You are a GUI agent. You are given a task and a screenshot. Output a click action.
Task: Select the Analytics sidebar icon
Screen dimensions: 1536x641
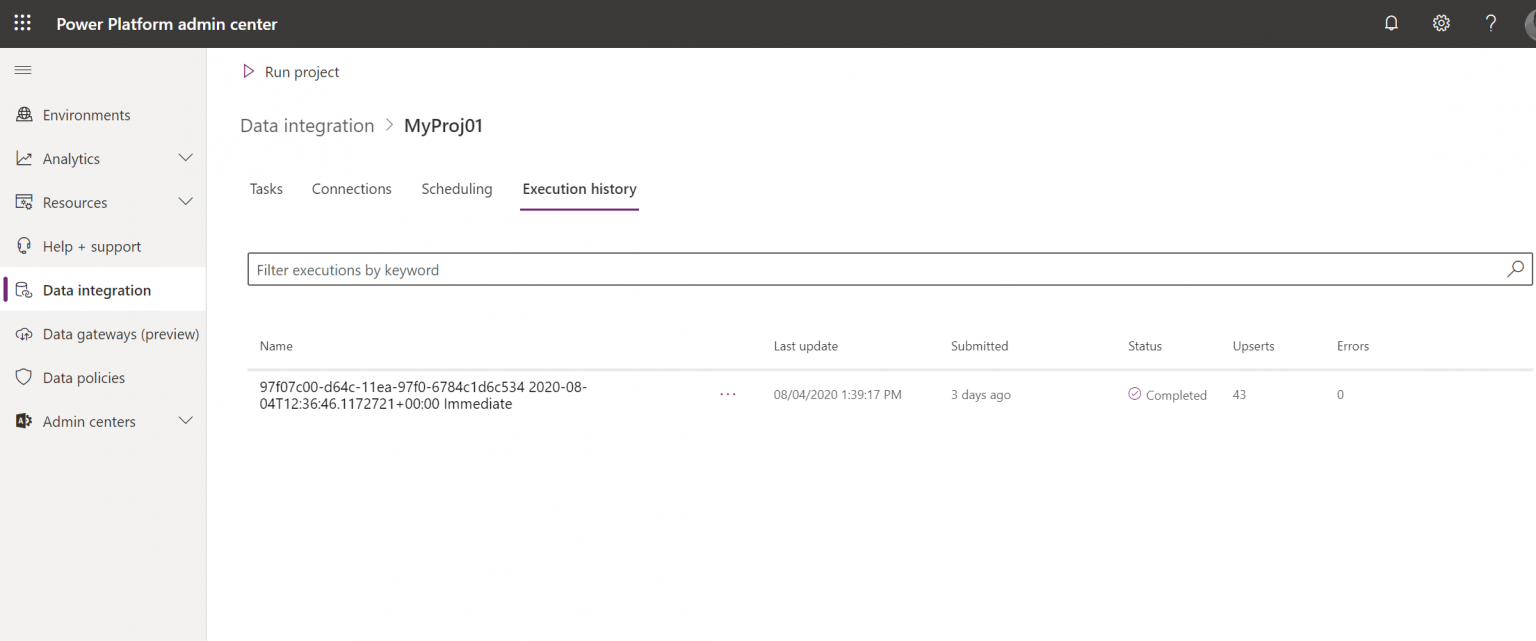click(x=22, y=158)
